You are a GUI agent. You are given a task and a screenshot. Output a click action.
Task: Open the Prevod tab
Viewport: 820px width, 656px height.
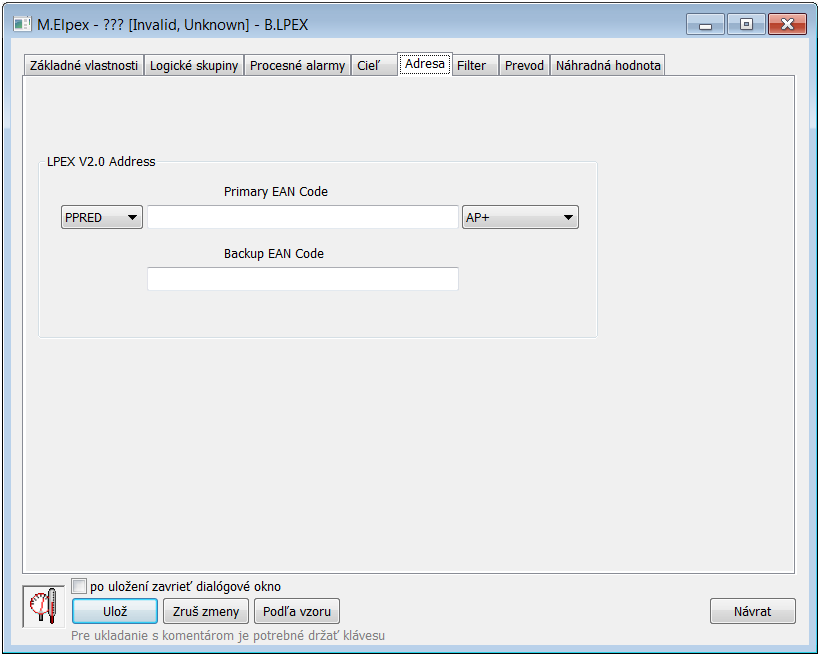coord(524,66)
